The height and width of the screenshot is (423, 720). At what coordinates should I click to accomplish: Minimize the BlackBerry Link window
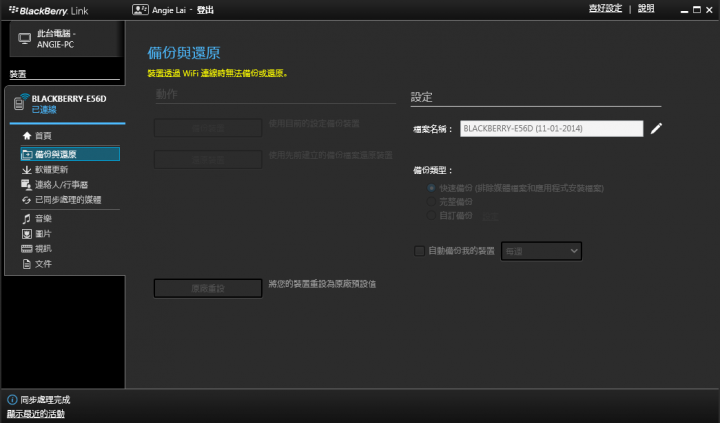tap(684, 10)
